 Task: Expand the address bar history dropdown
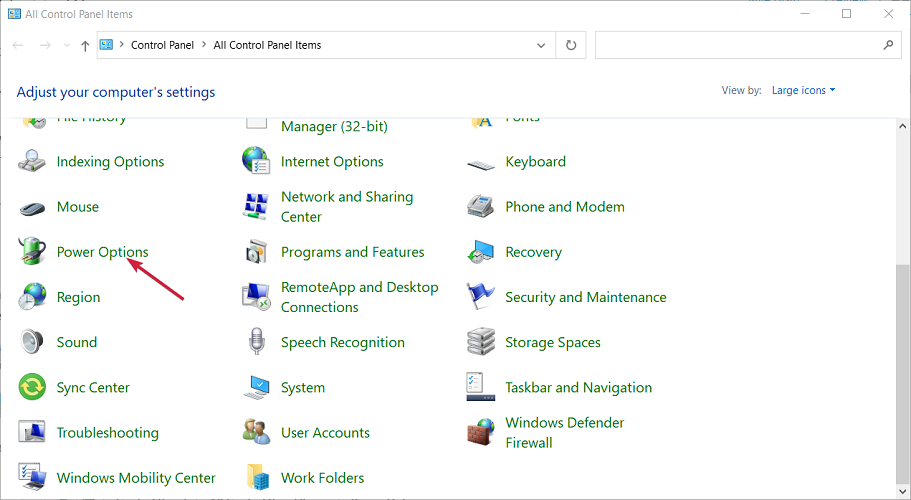(x=541, y=45)
